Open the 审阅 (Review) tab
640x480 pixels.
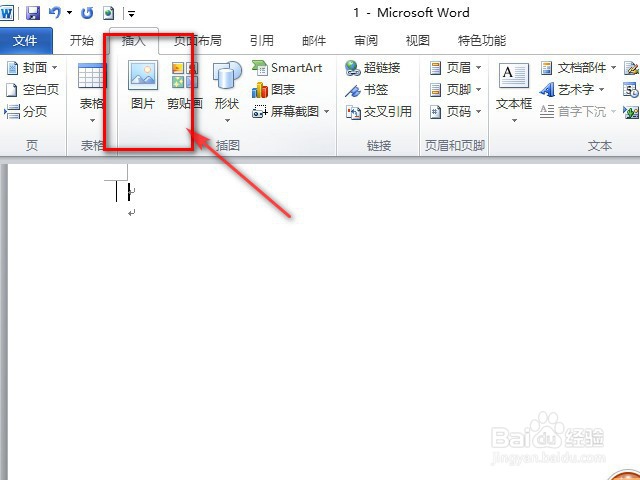(366, 40)
